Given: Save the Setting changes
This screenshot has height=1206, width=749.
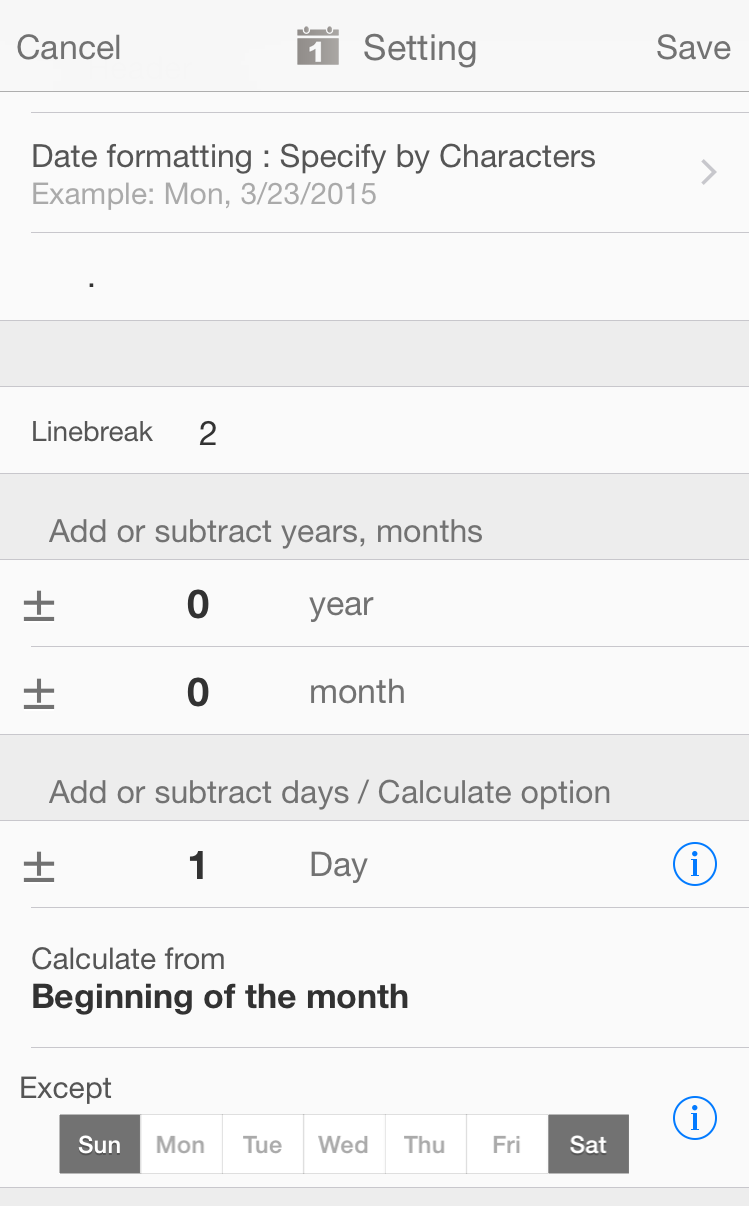Looking at the screenshot, I should coord(693,48).
